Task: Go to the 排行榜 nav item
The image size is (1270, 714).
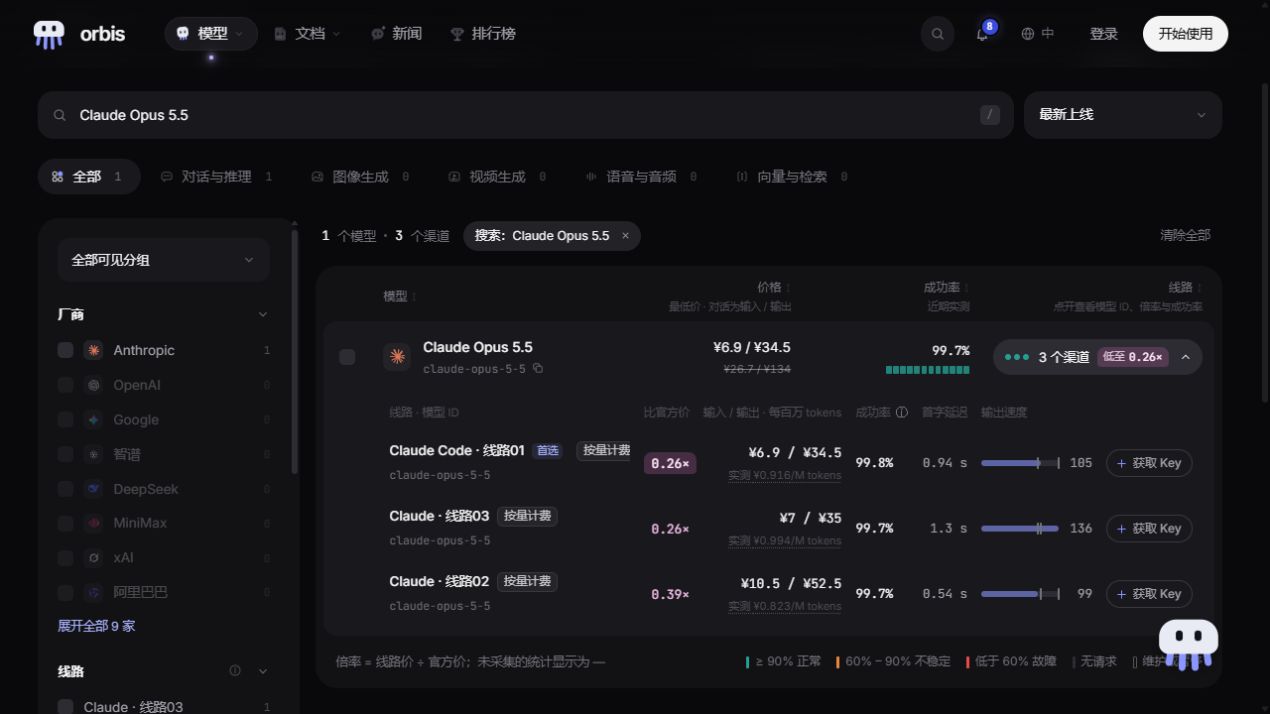Action: pyautogui.click(x=483, y=34)
